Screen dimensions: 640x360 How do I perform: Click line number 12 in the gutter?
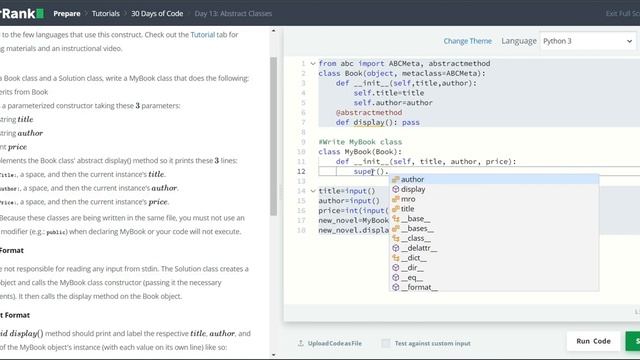301,171
